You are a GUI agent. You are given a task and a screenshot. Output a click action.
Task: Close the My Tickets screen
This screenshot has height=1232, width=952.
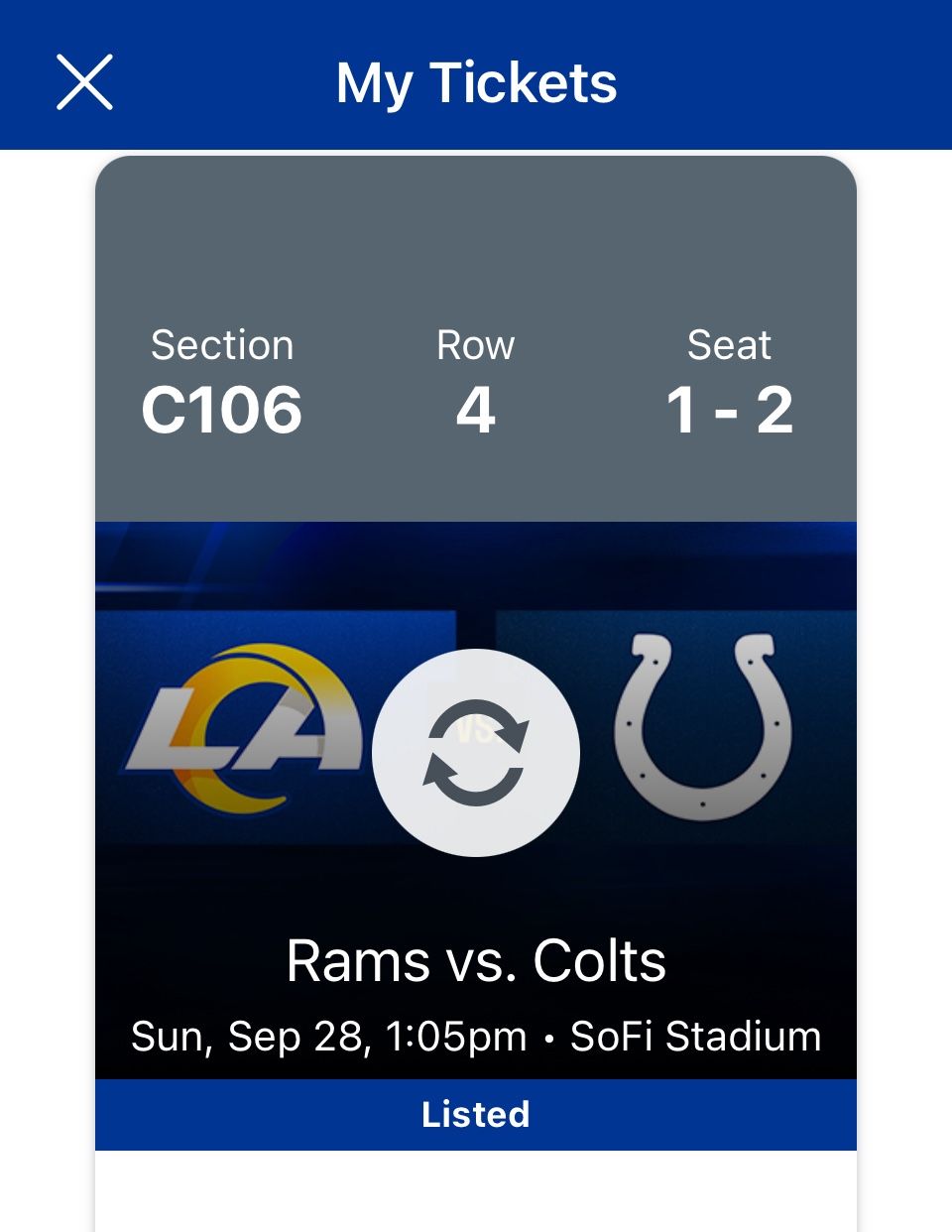84,81
